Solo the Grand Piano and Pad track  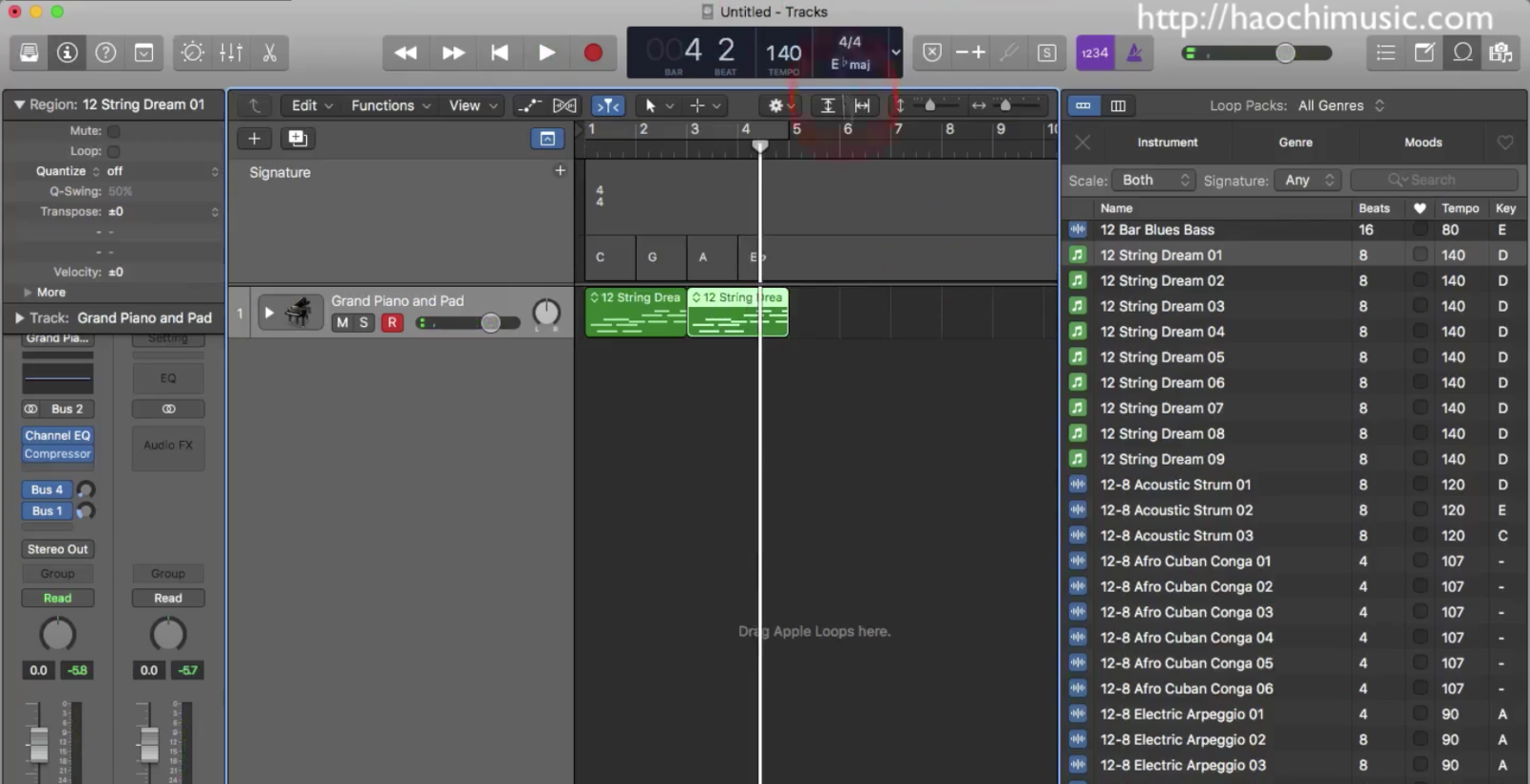(x=363, y=323)
